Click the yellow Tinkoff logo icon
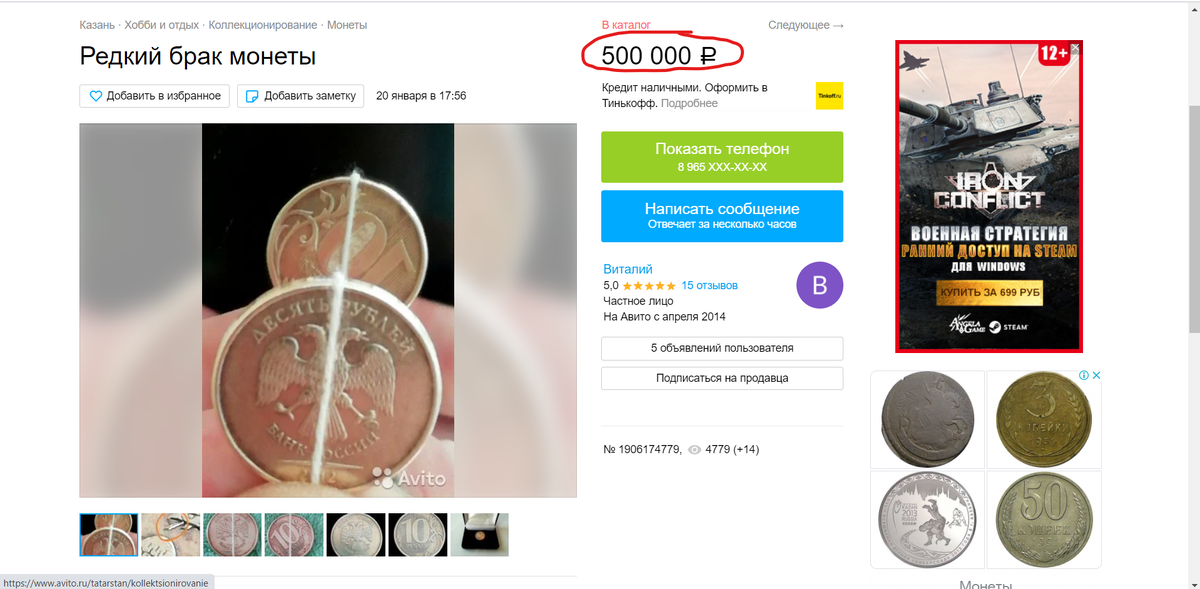The width and height of the screenshot is (1200, 589). coord(829,96)
